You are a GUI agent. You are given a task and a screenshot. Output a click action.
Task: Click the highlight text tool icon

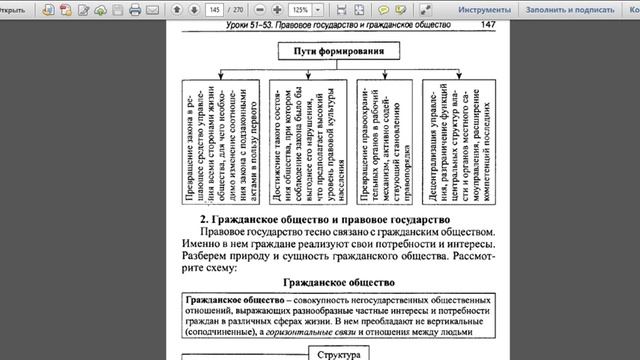pos(400,10)
